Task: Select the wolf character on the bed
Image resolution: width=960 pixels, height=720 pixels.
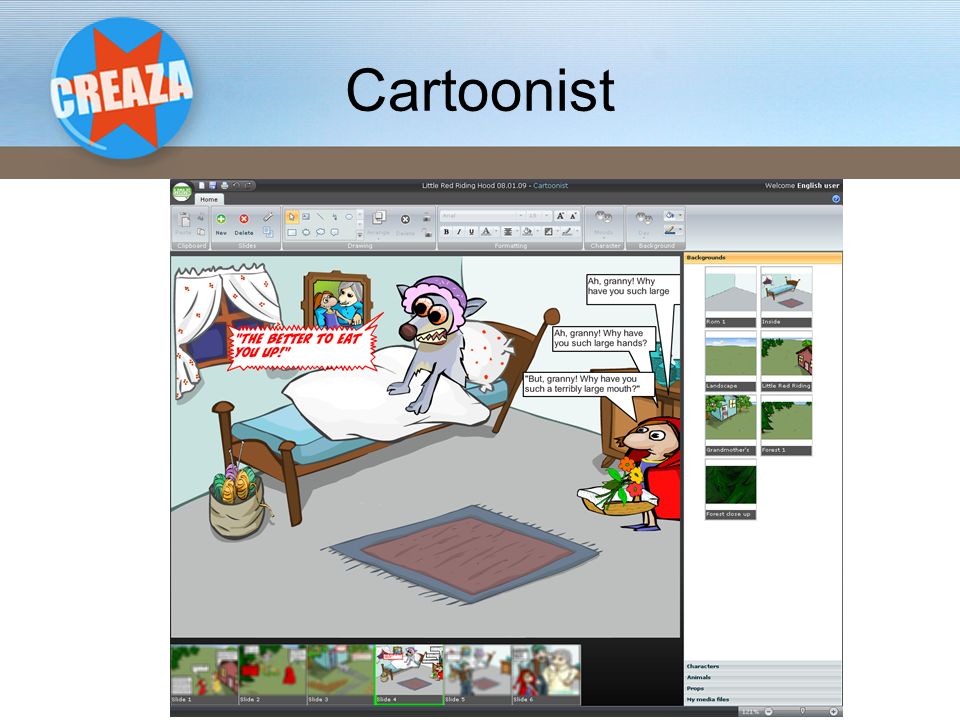Action: [432, 344]
